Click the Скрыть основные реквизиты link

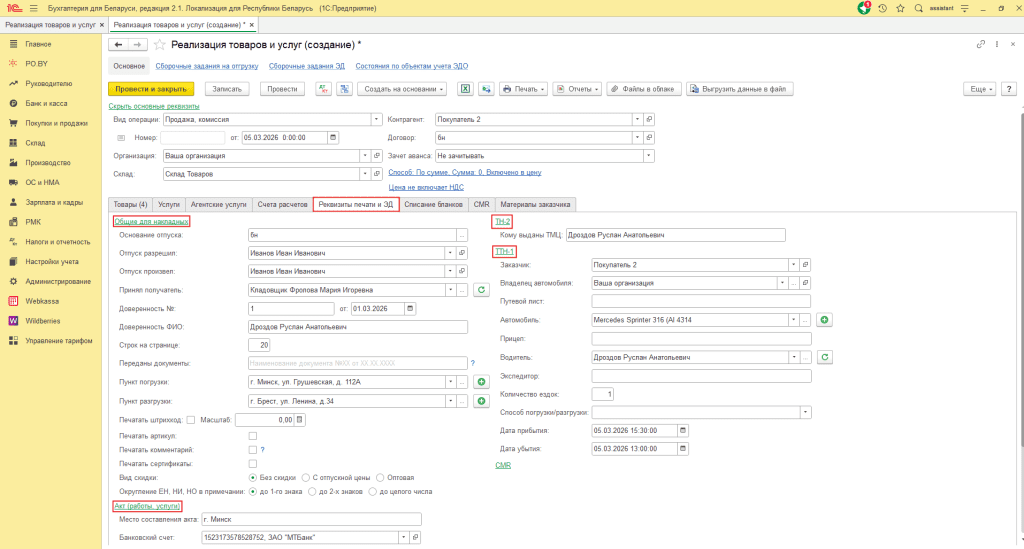coord(153,106)
